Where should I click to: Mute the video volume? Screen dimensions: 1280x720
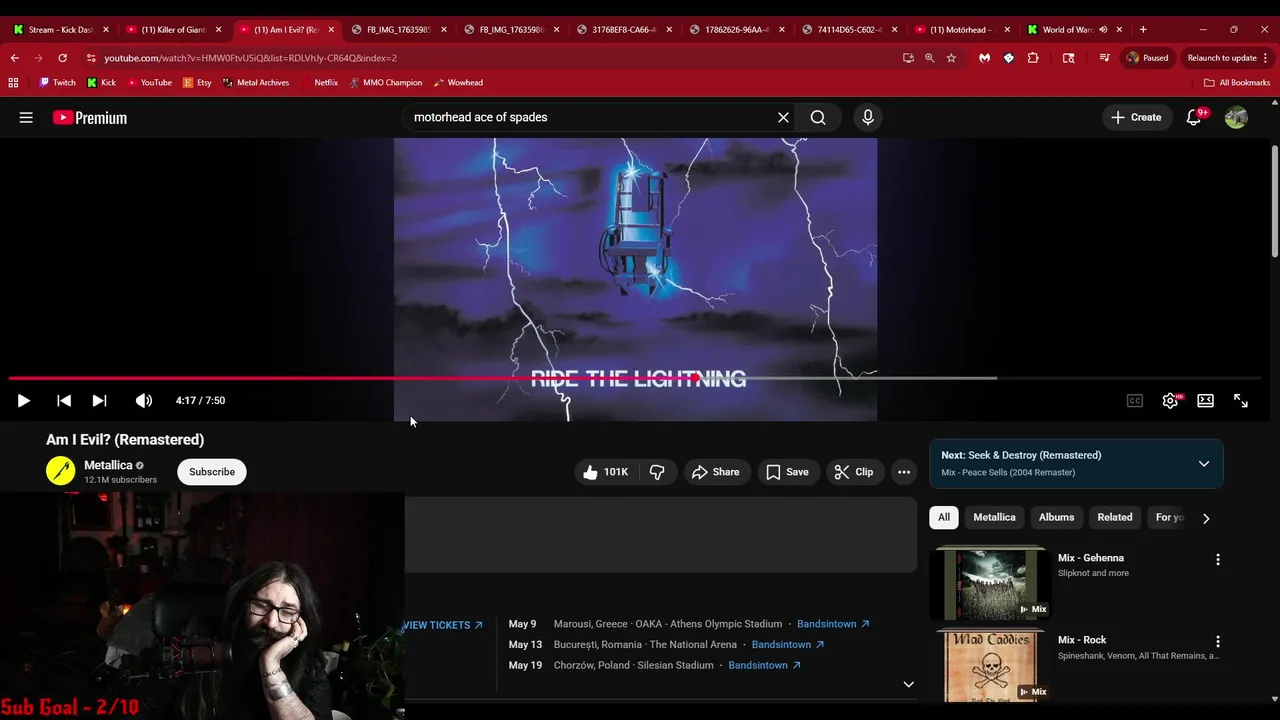click(x=144, y=400)
